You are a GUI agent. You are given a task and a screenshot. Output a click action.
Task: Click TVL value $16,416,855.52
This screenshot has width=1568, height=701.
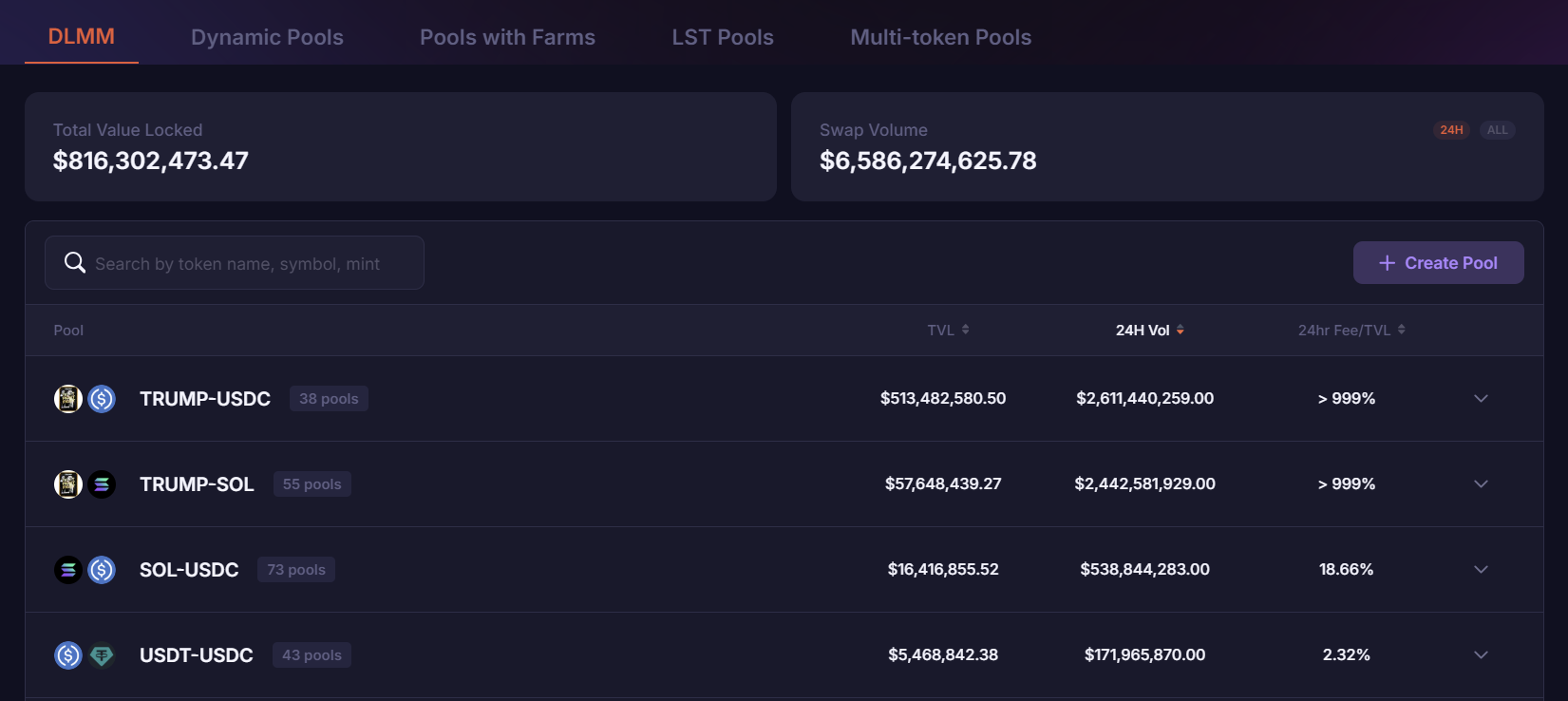[x=943, y=570]
